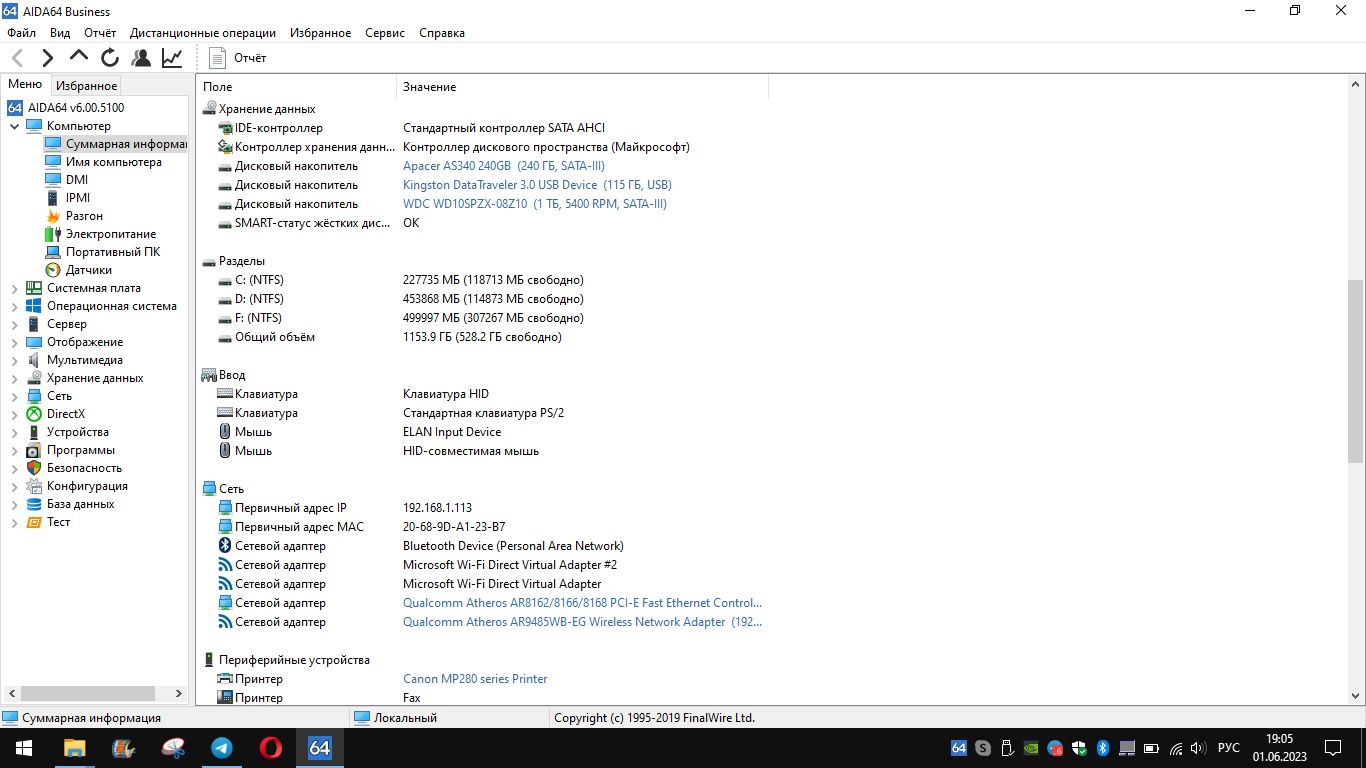Select Суммарная информация tree item
Viewport: 1366px width, 768px height.
(x=126, y=144)
